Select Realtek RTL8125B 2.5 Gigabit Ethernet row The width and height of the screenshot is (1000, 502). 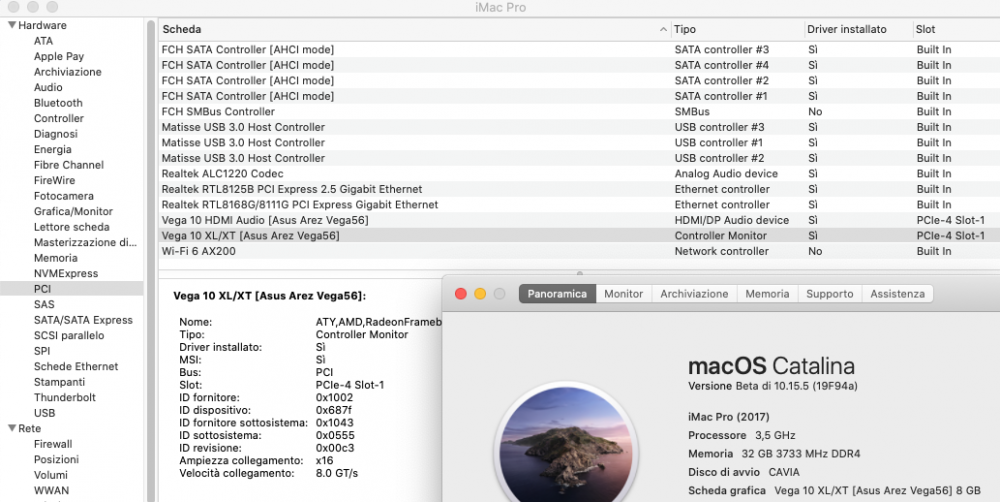click(579, 189)
